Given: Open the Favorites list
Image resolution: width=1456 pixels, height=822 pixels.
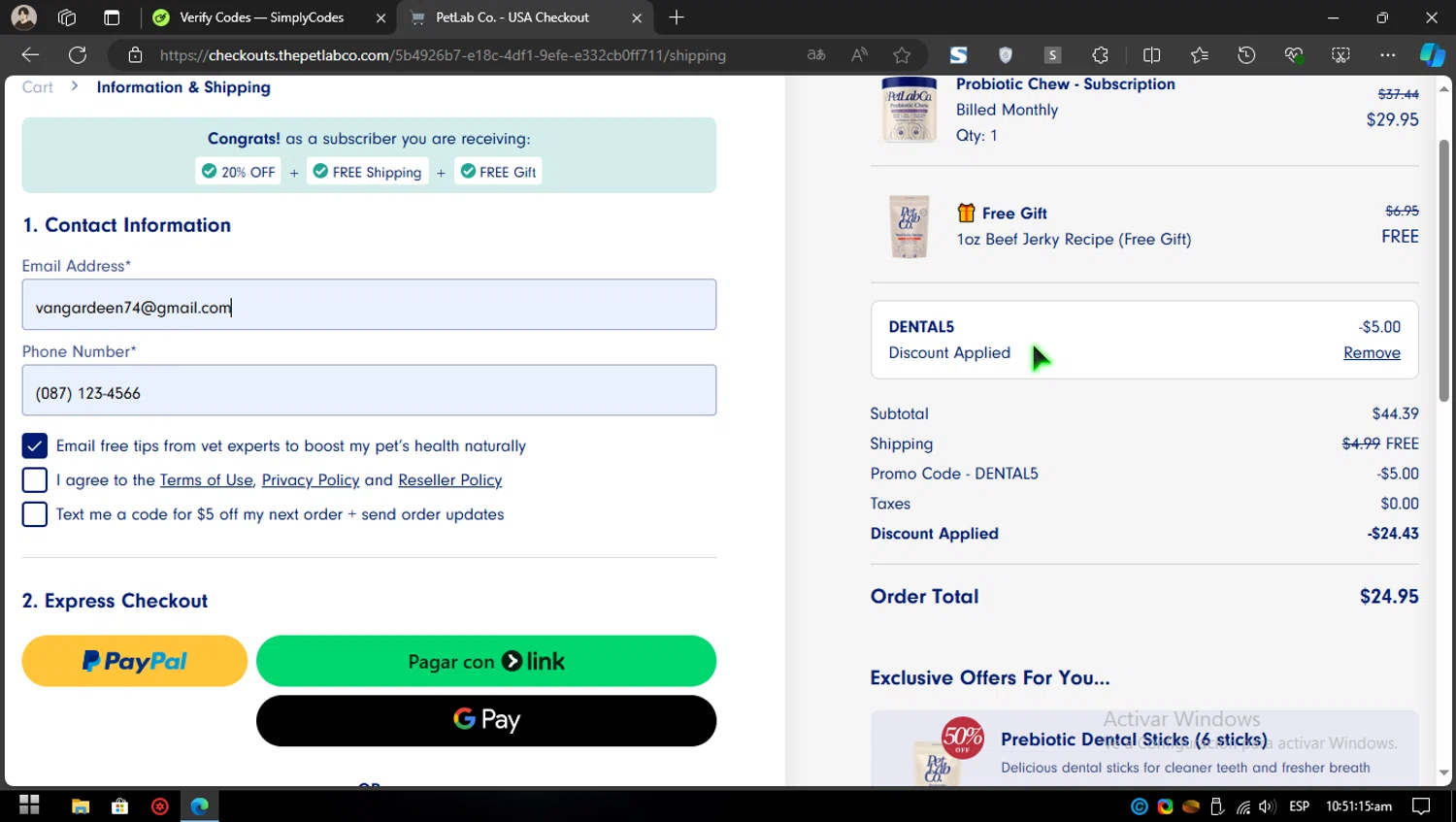Looking at the screenshot, I should click(1200, 55).
